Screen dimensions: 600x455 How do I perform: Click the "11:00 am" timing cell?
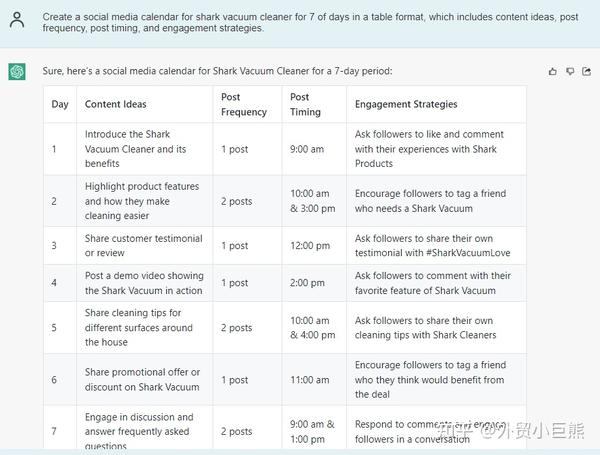point(308,380)
